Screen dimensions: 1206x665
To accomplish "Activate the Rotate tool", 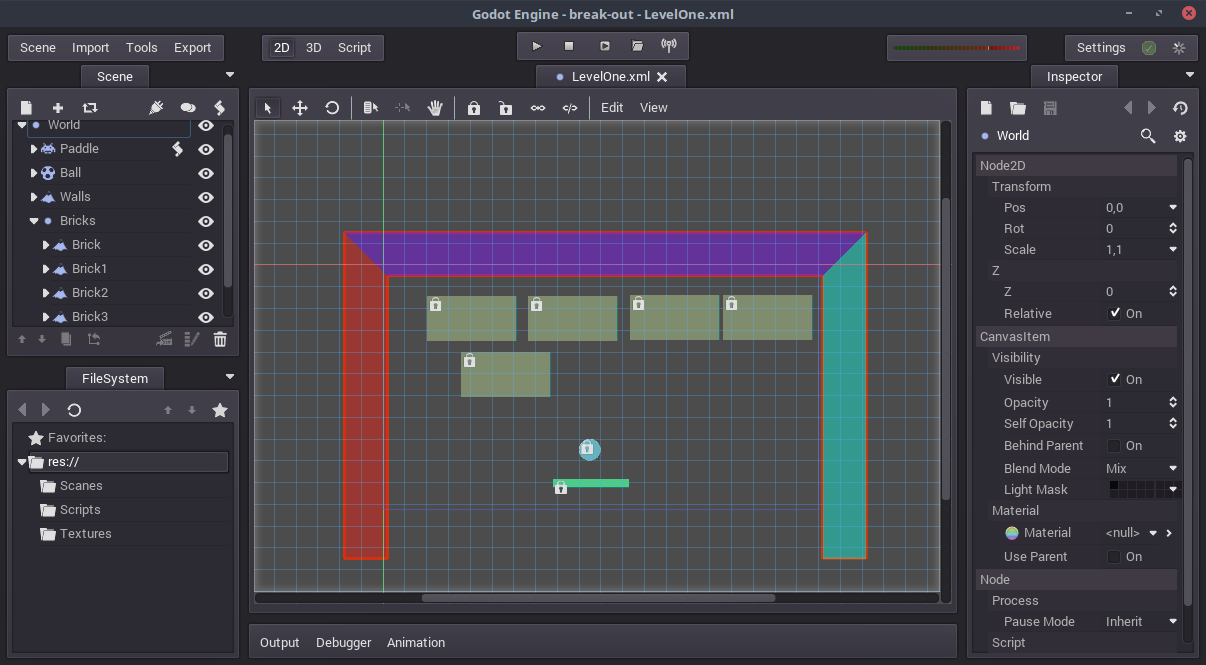I will click(332, 107).
